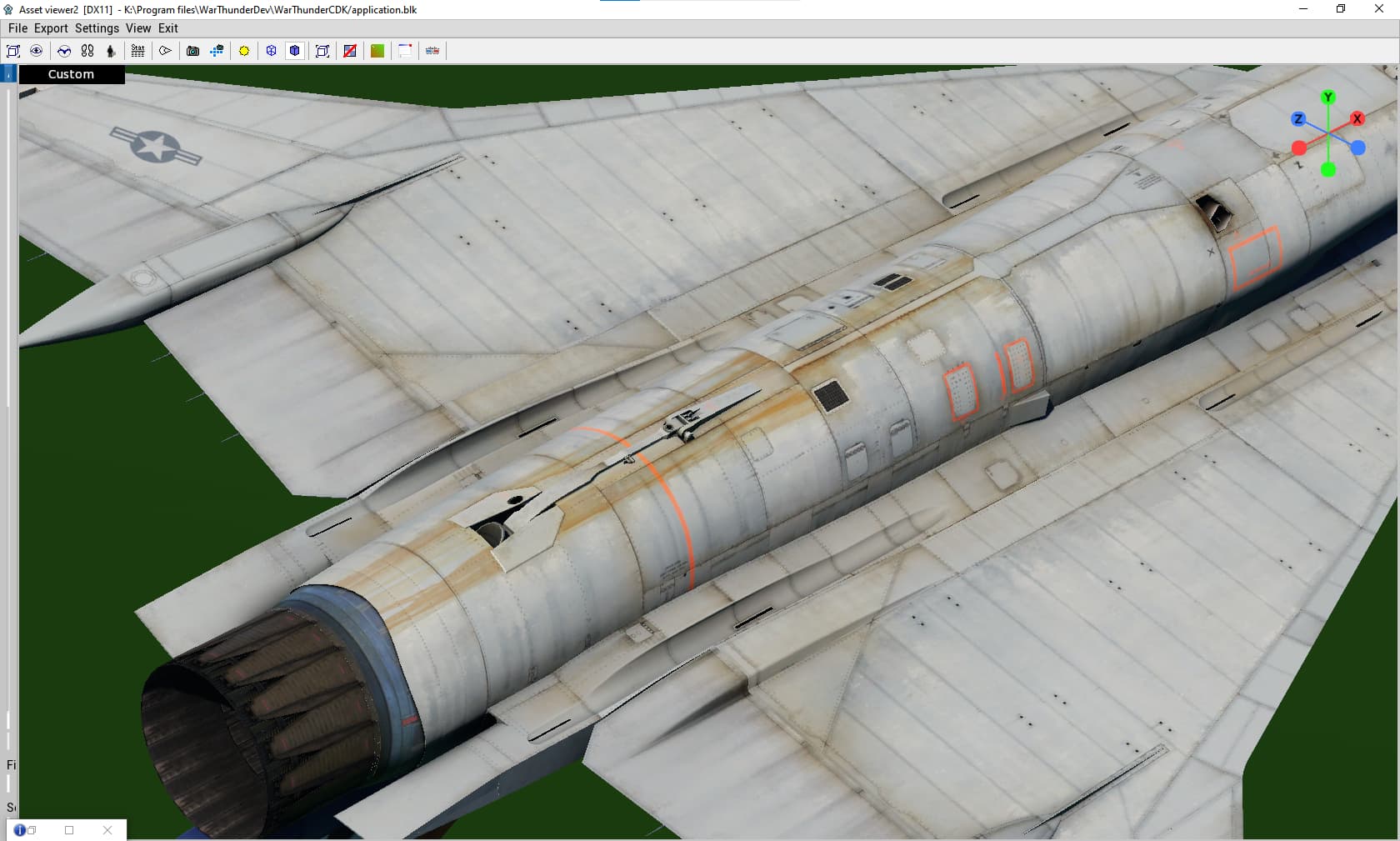Click the red-blue 3D glasses icon
The width and height of the screenshot is (1400, 841).
(432, 51)
